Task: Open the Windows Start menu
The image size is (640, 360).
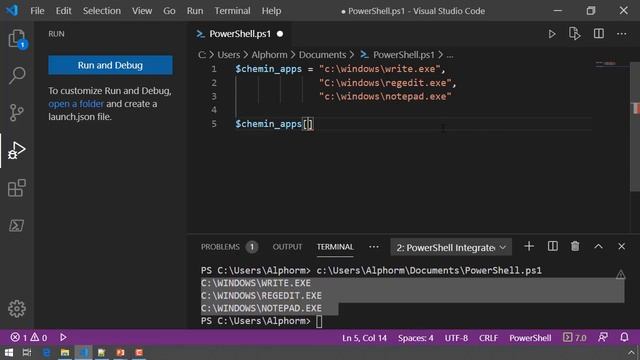Action: pos(9,353)
